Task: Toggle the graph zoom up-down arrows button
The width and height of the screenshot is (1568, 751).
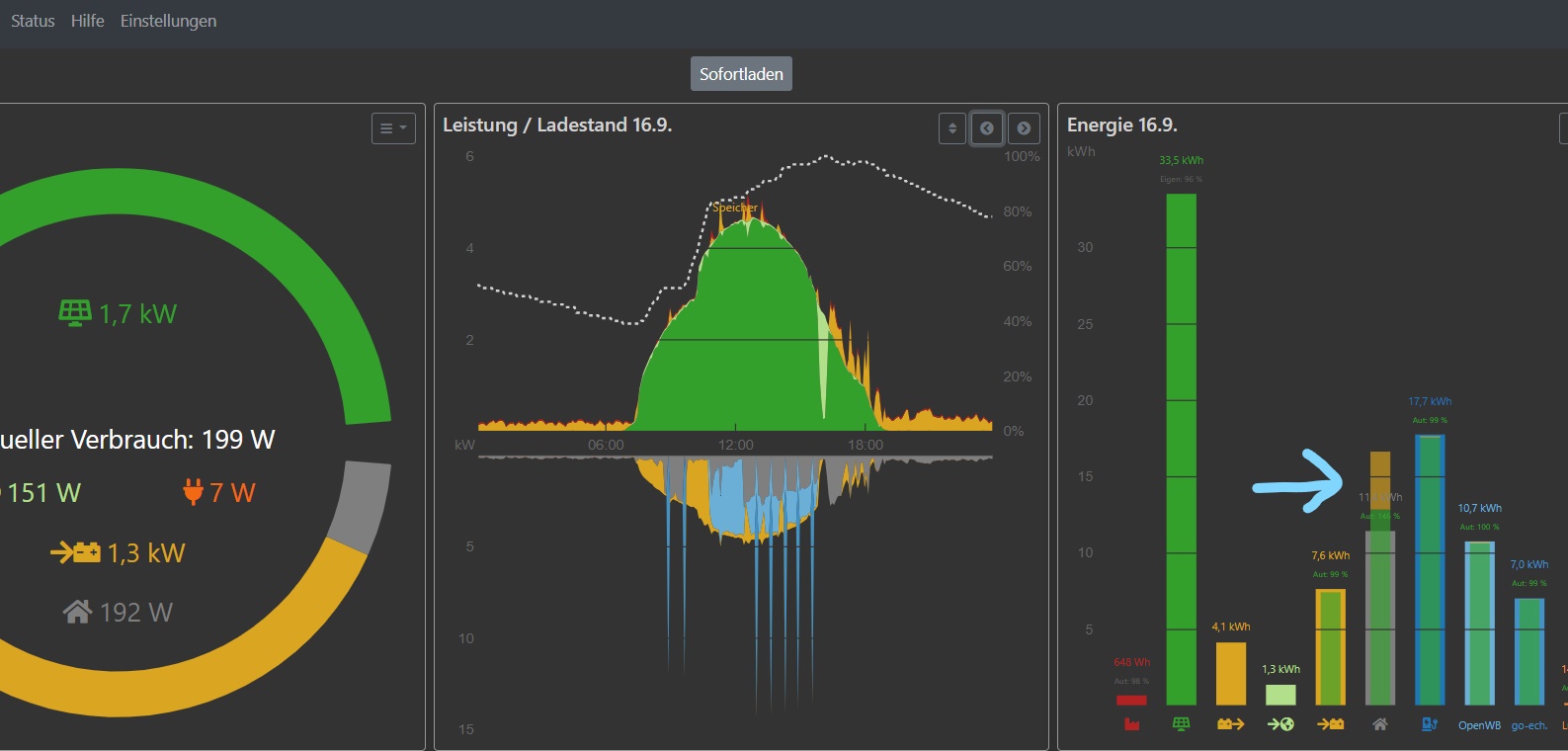Action: point(951,128)
